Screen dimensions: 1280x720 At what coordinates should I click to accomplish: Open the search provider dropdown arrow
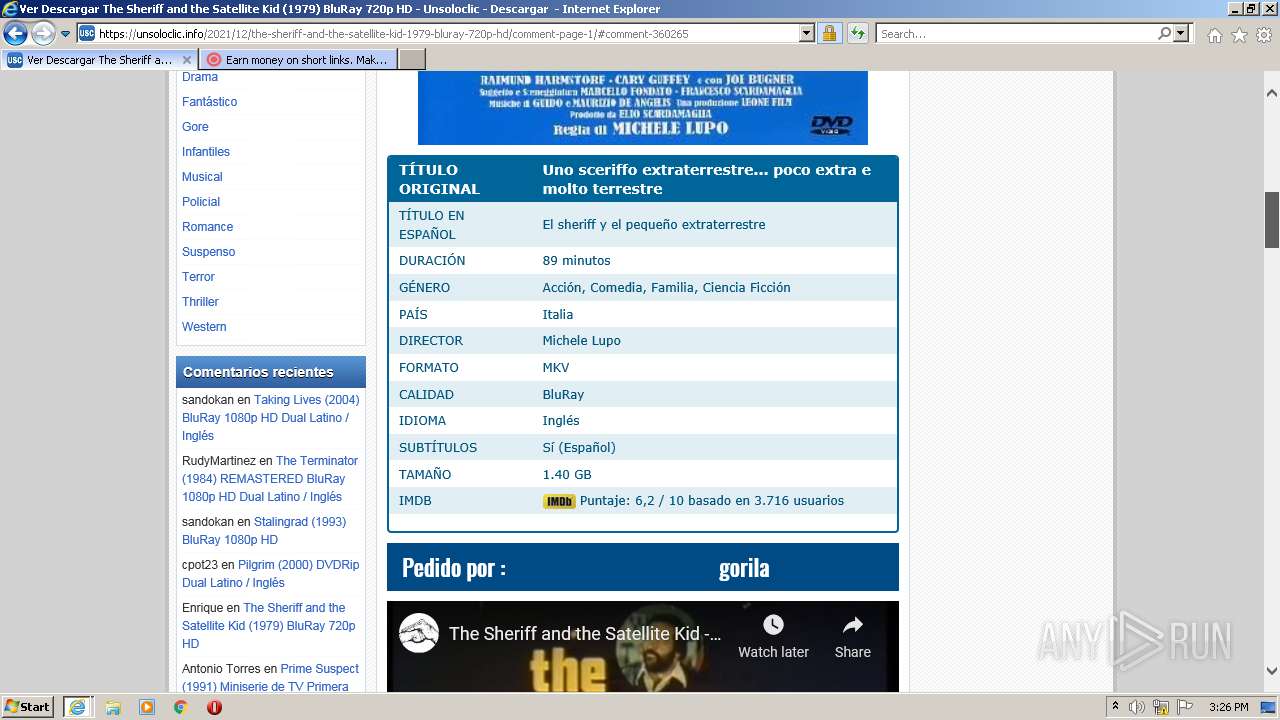pyautogui.click(x=1181, y=34)
